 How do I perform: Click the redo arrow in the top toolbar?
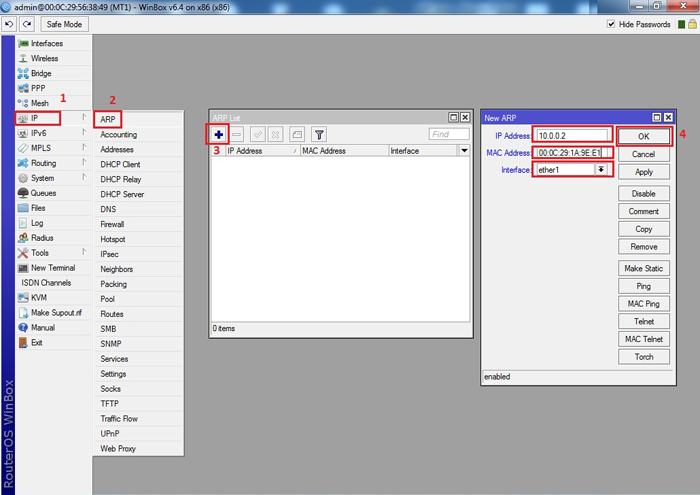(25, 24)
